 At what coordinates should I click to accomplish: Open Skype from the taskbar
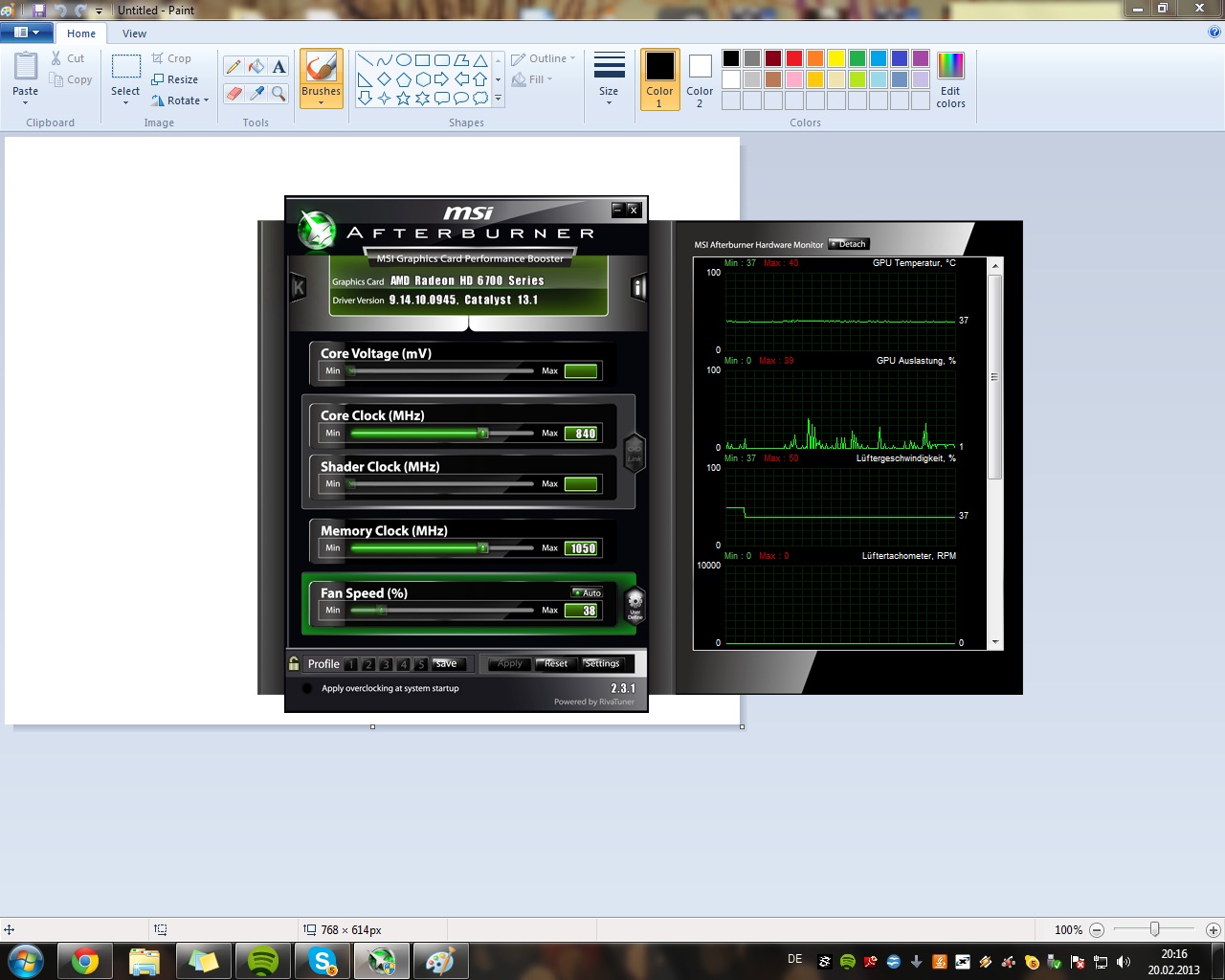[x=323, y=961]
